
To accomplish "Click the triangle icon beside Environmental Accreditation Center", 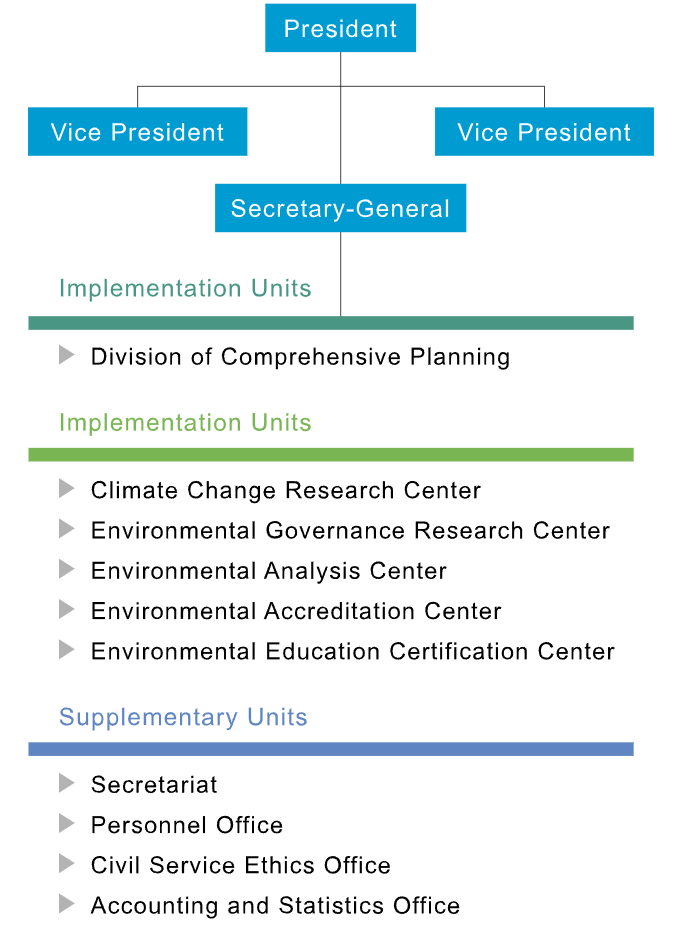I will coord(66,609).
